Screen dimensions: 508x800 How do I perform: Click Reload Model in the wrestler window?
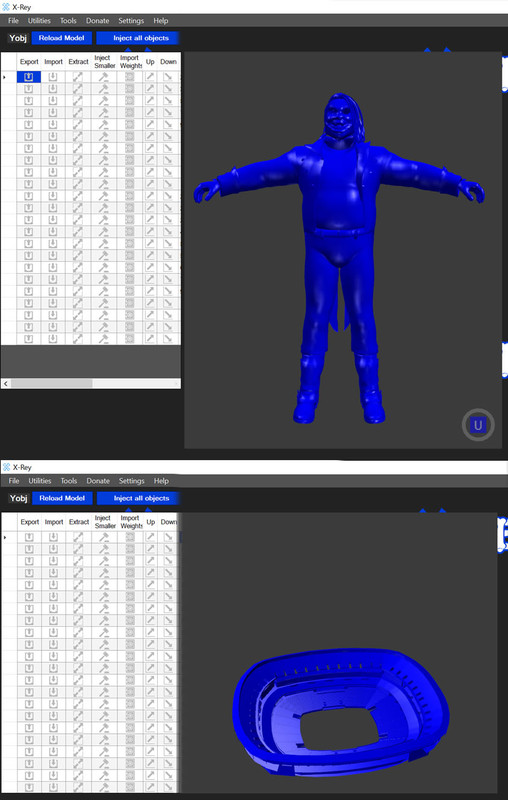(x=62, y=38)
